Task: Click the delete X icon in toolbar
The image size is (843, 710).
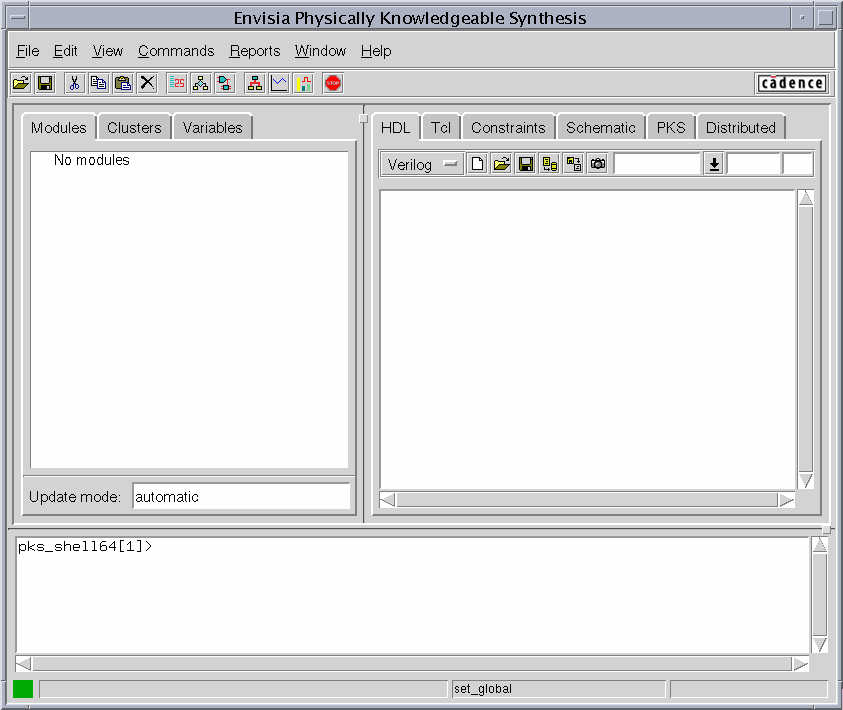Action: pos(147,84)
